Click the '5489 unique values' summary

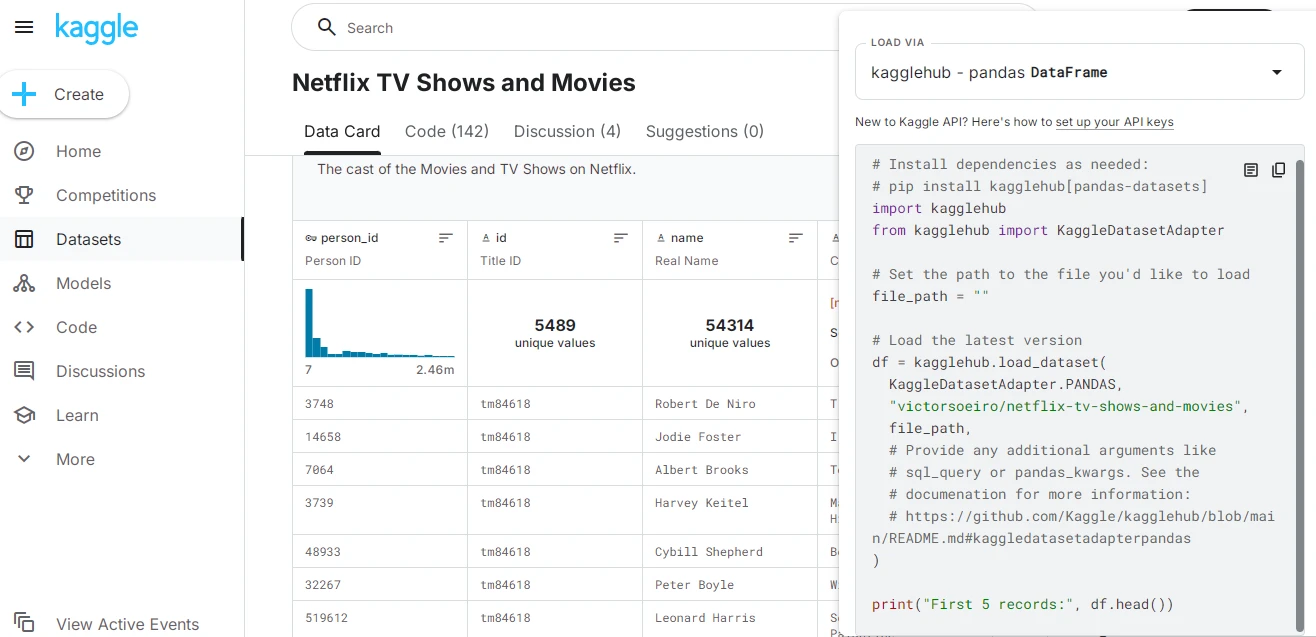pyautogui.click(x=555, y=333)
